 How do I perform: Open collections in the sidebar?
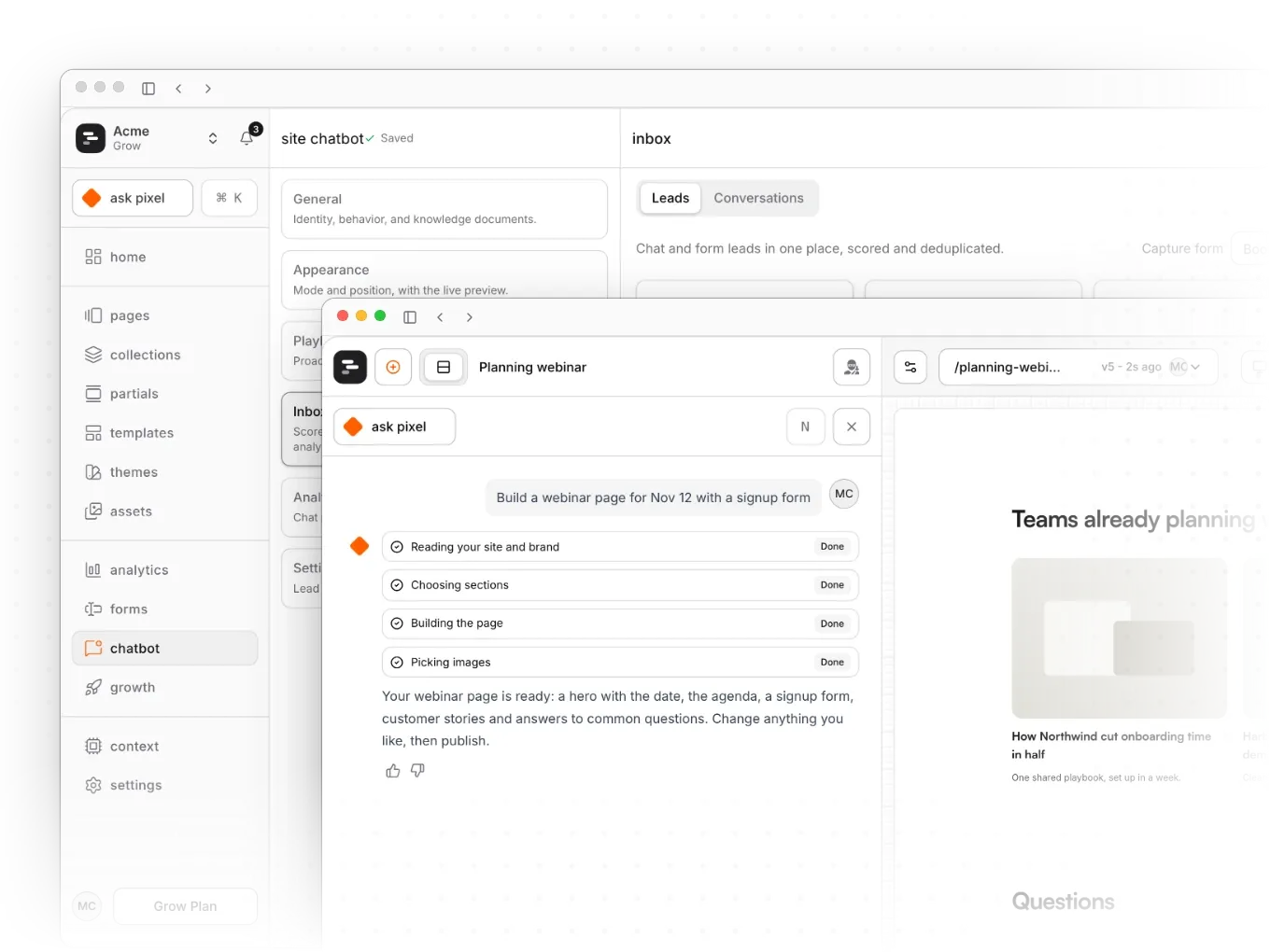coord(164,355)
